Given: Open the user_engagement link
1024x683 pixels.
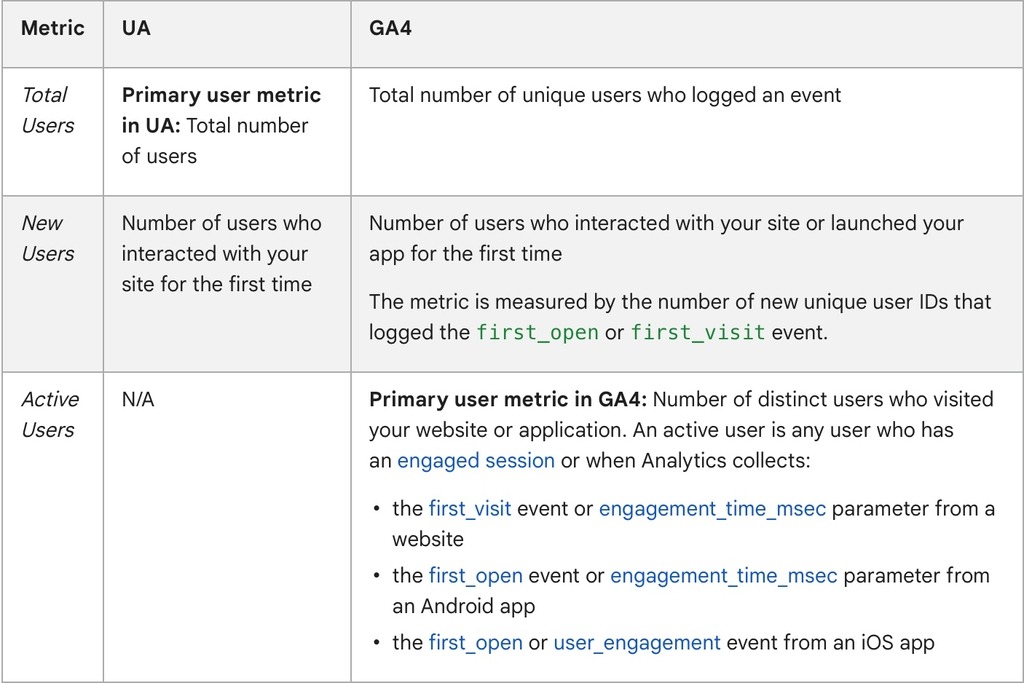Looking at the screenshot, I should [x=637, y=643].
